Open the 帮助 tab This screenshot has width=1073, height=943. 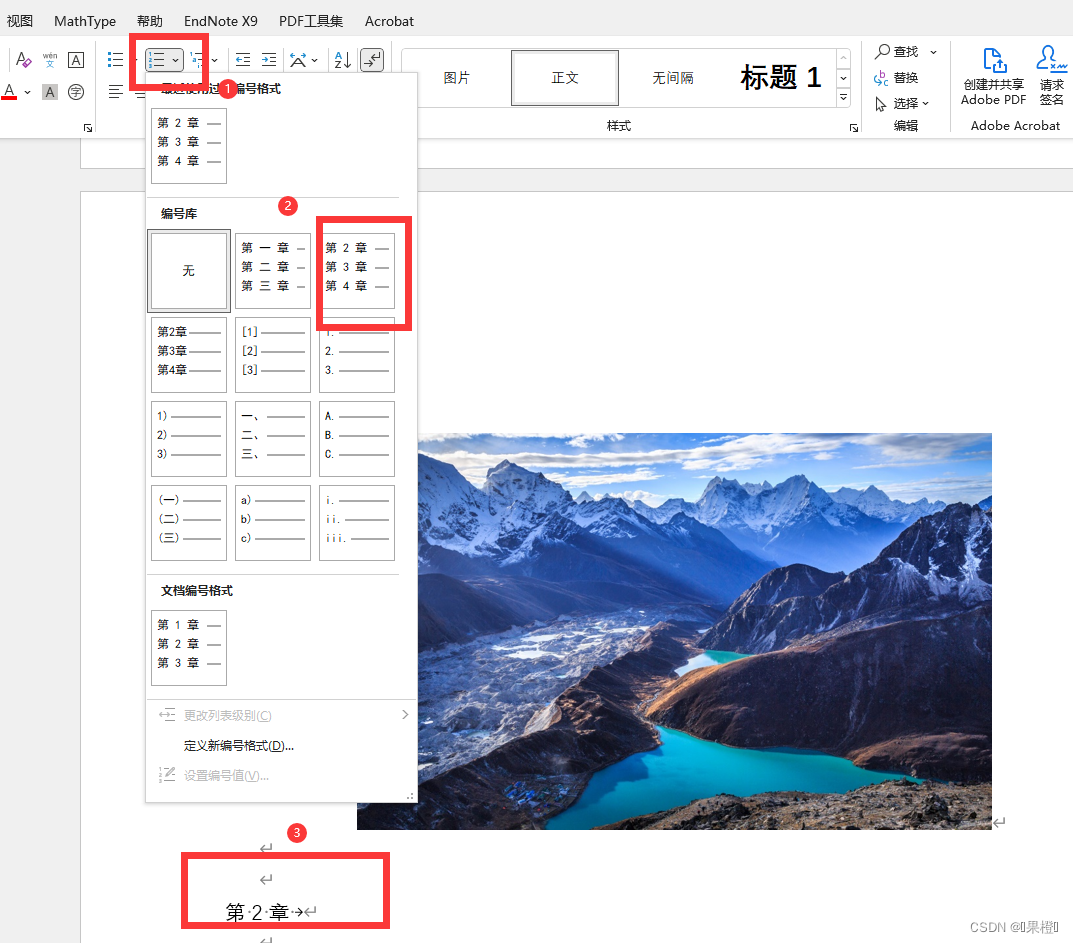(x=150, y=21)
